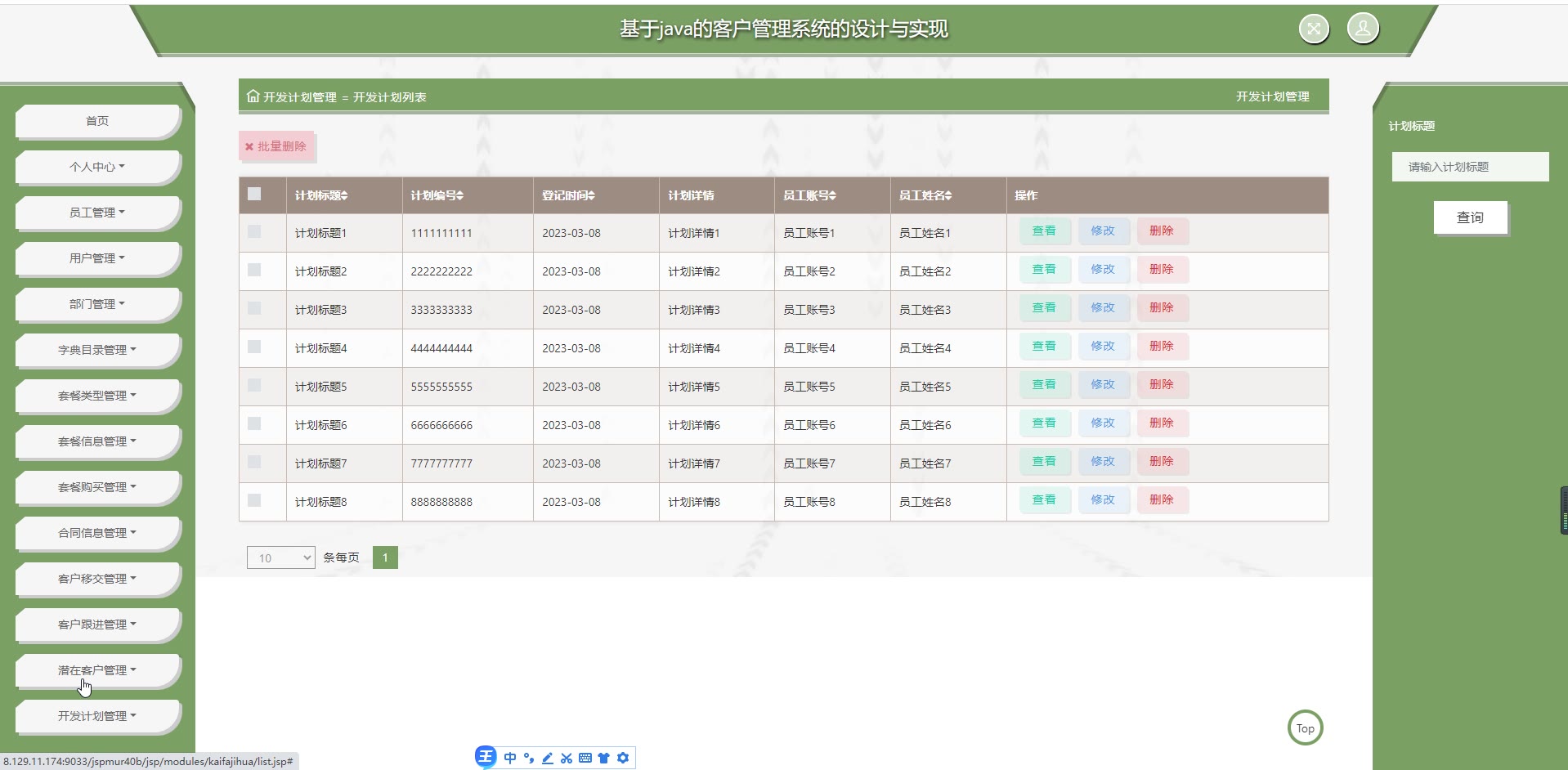Click the 批量删除 batch delete button

point(276,146)
